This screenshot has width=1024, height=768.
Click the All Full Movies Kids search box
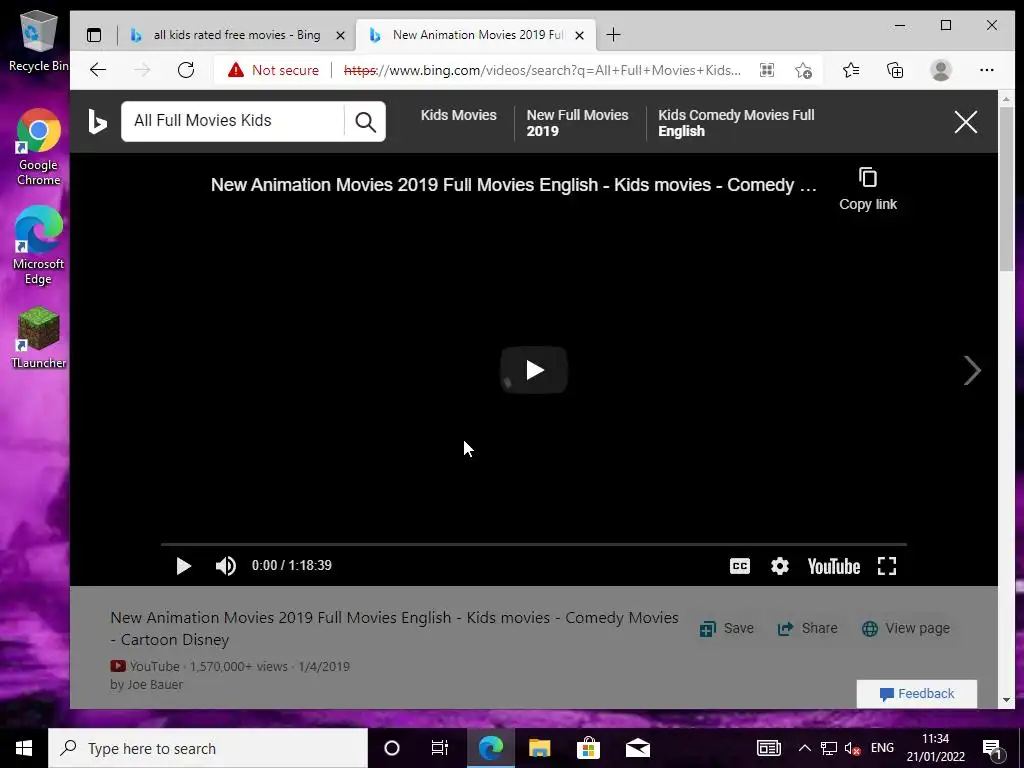pos(234,121)
